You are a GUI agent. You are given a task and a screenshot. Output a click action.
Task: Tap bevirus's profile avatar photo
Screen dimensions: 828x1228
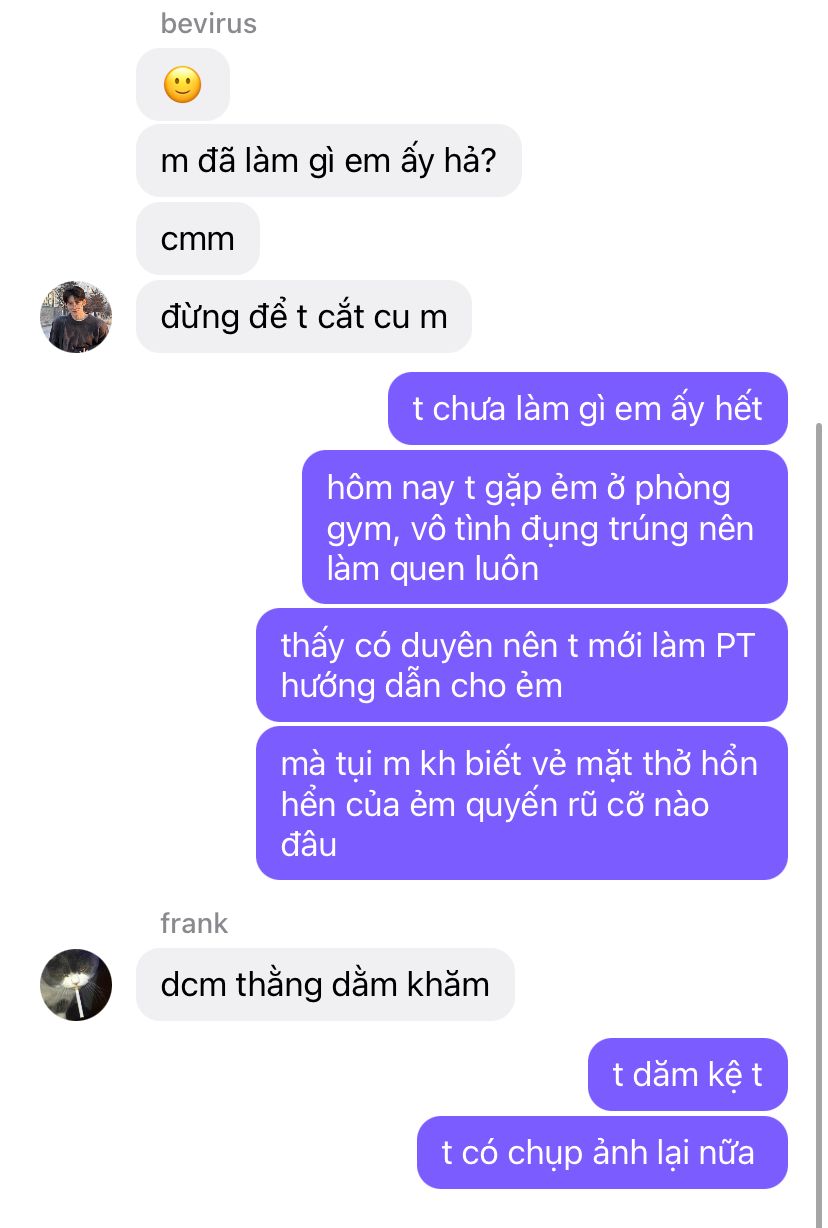coord(76,317)
